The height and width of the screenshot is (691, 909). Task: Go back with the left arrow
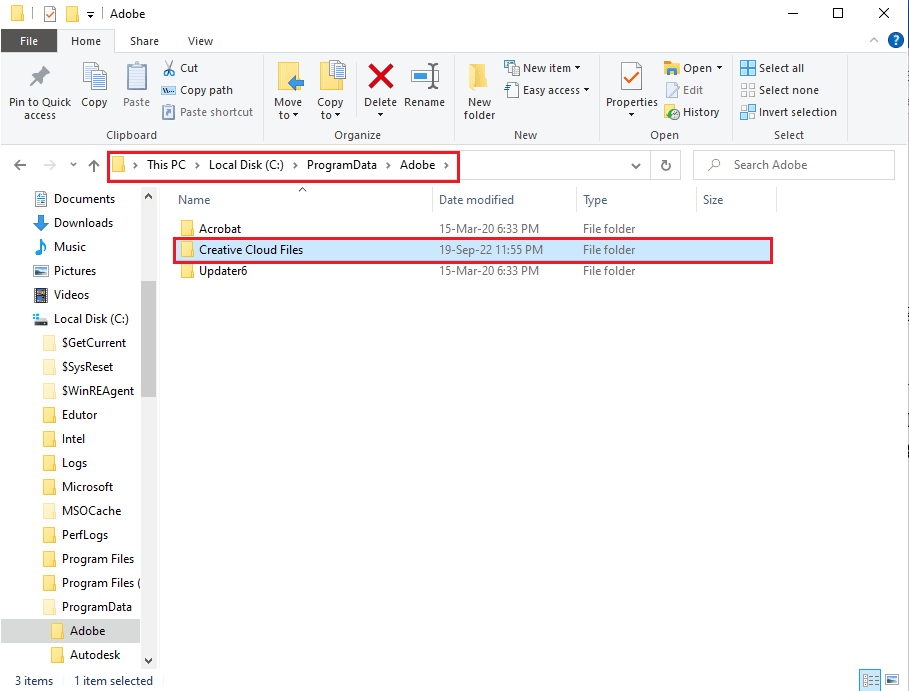20,165
